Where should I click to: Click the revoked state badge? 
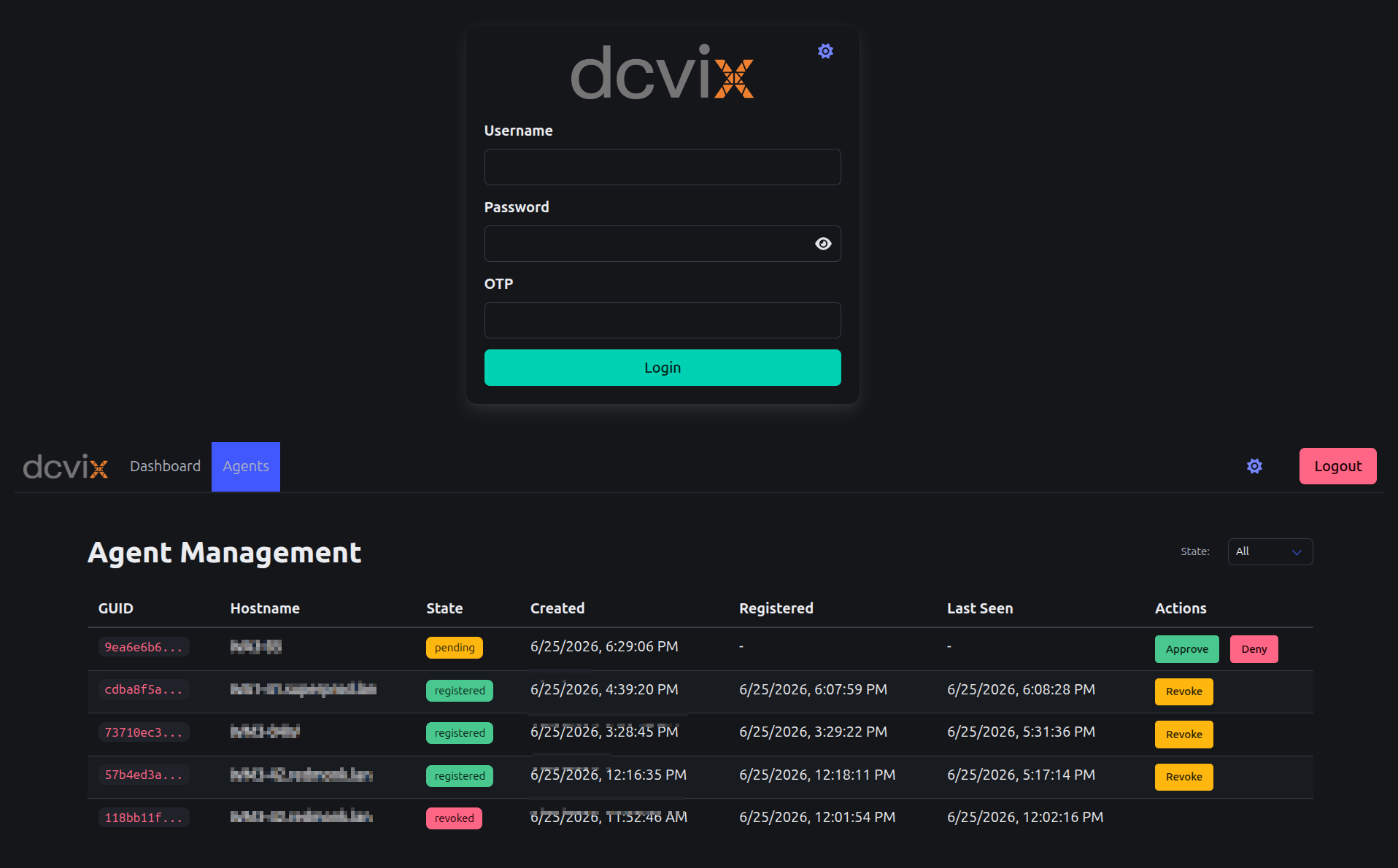454,818
